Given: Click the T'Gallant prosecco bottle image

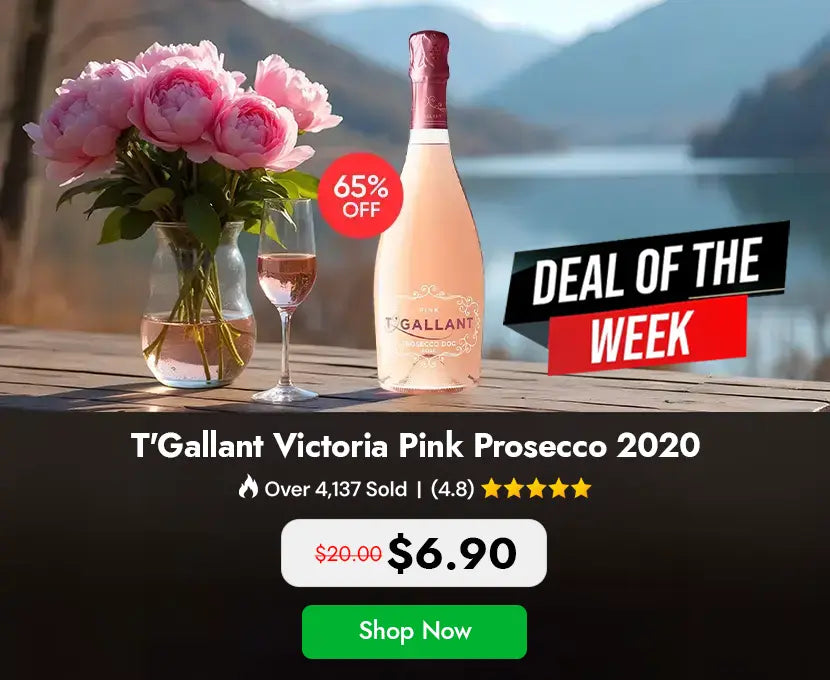Looking at the screenshot, I should (x=429, y=212).
